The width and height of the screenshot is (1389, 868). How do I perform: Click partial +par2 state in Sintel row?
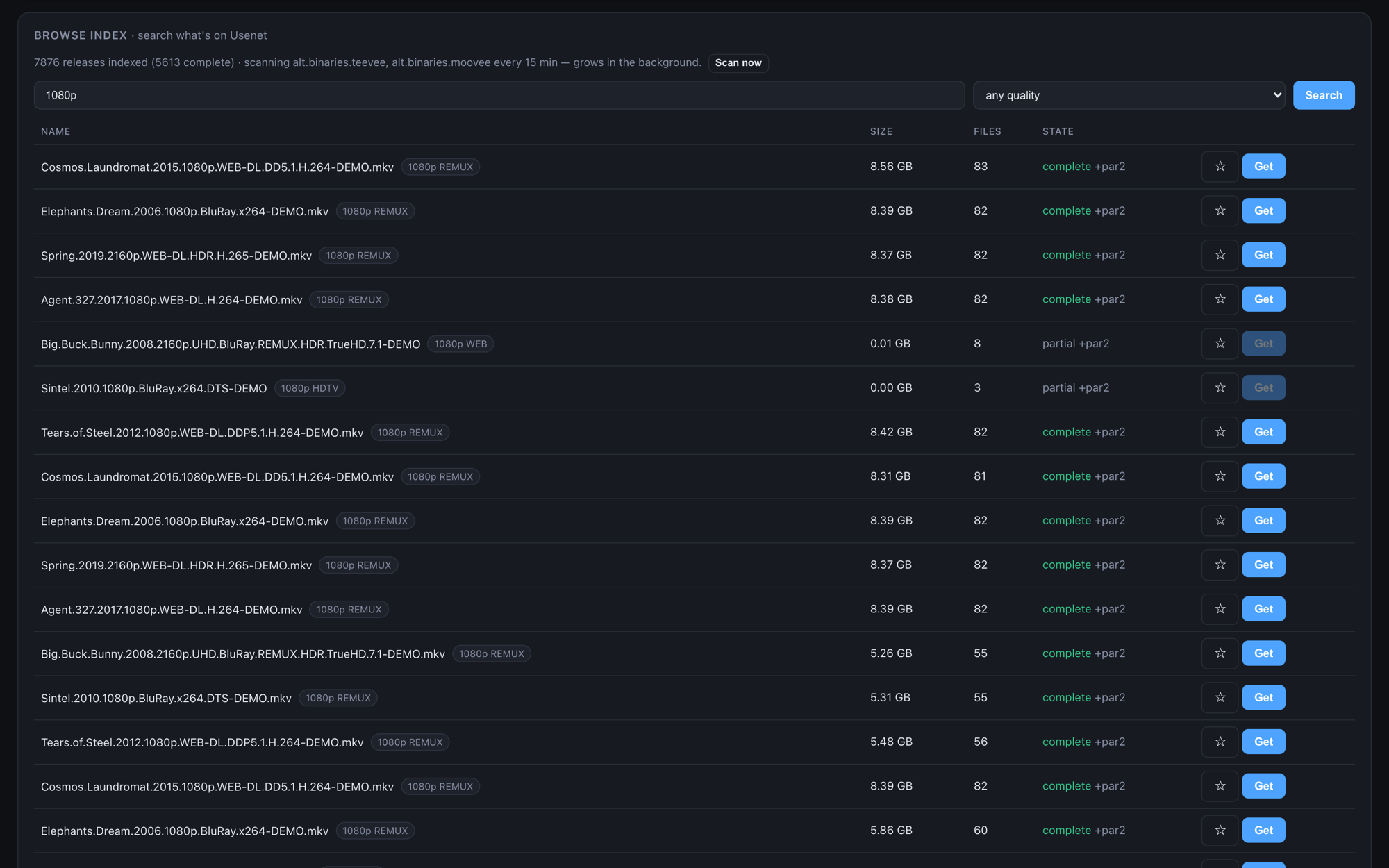pos(1076,387)
